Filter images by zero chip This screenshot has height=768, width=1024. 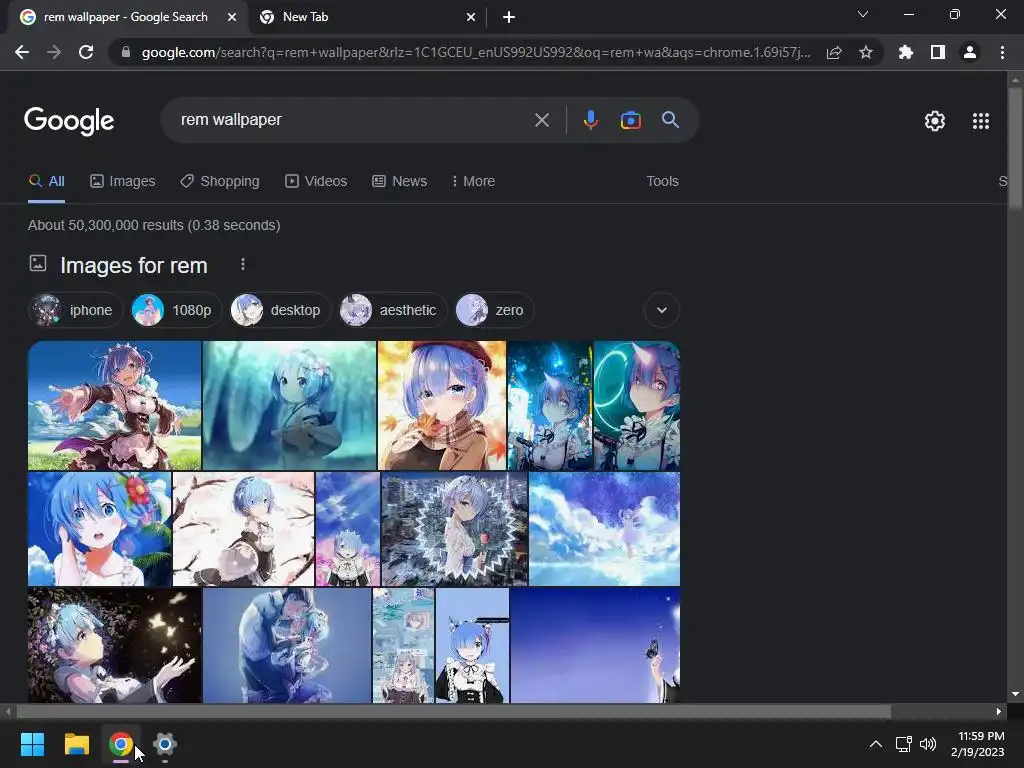coord(494,310)
